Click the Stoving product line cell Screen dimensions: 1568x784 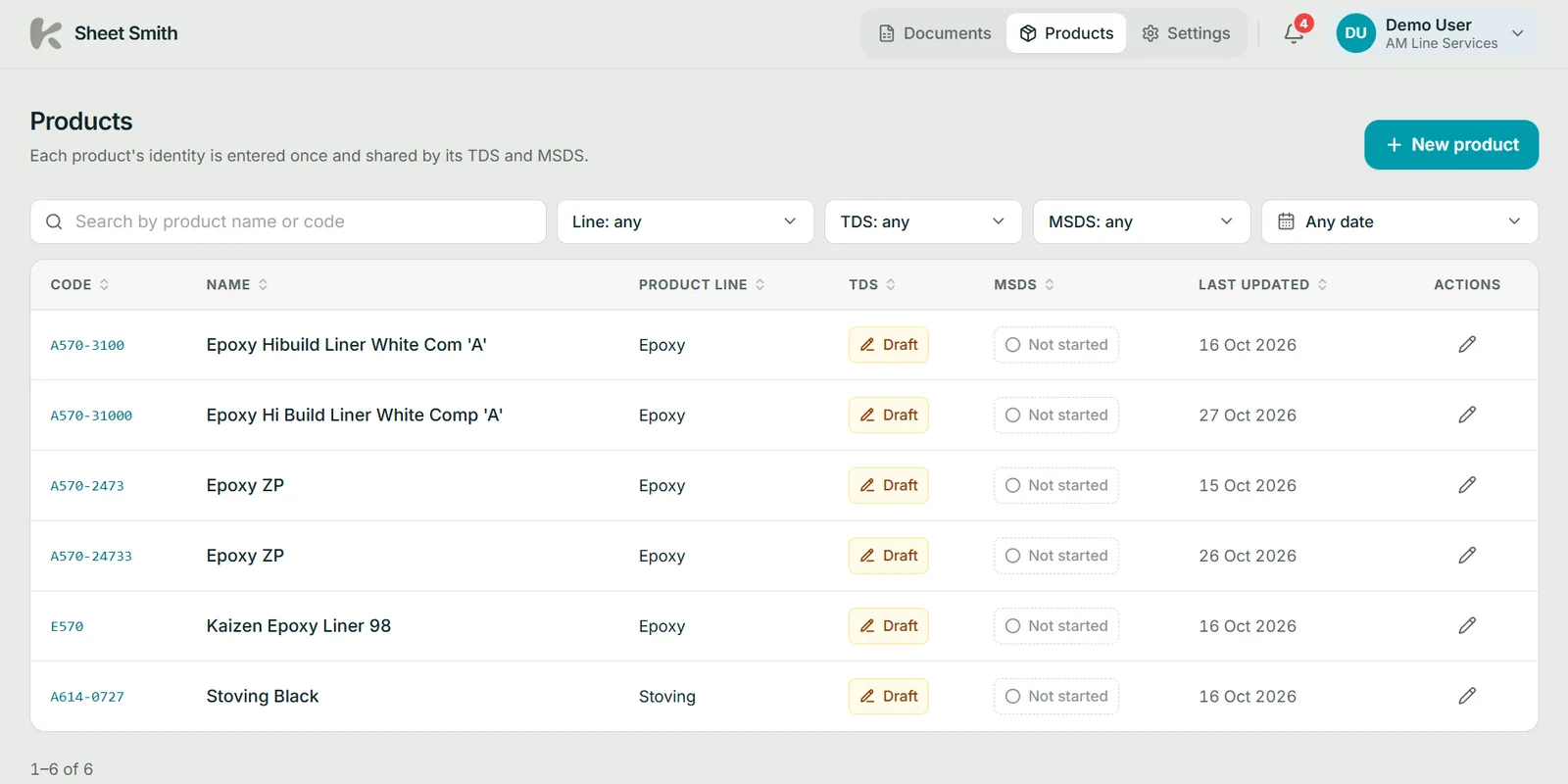(x=667, y=697)
